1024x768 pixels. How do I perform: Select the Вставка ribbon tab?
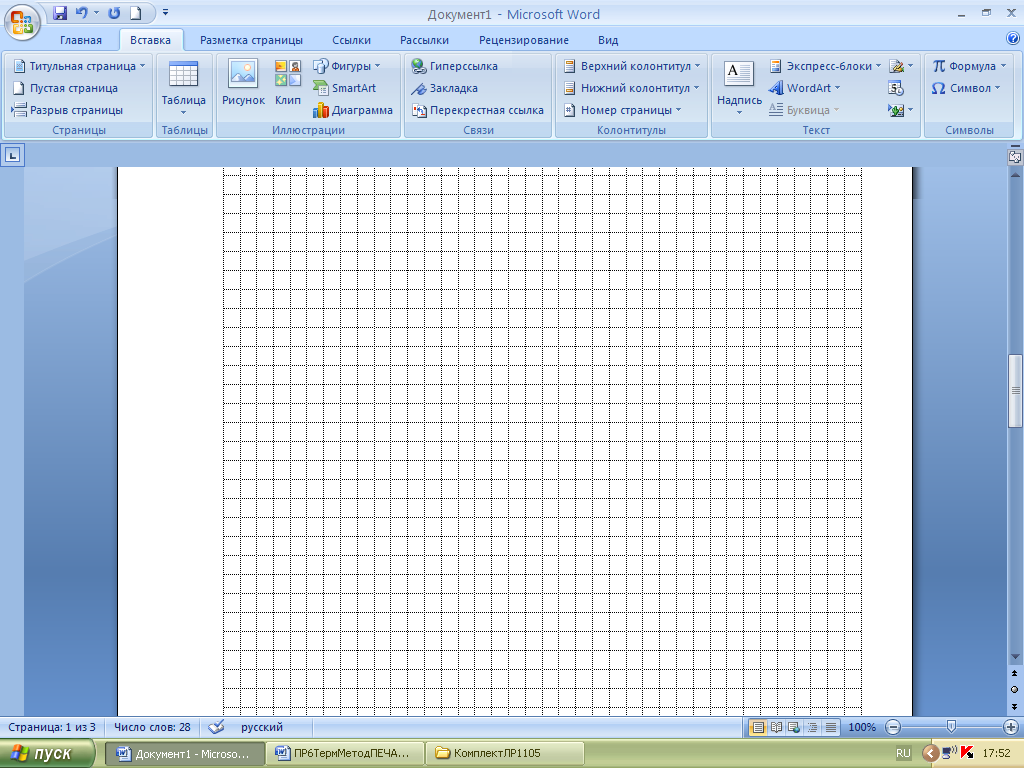[x=150, y=40]
